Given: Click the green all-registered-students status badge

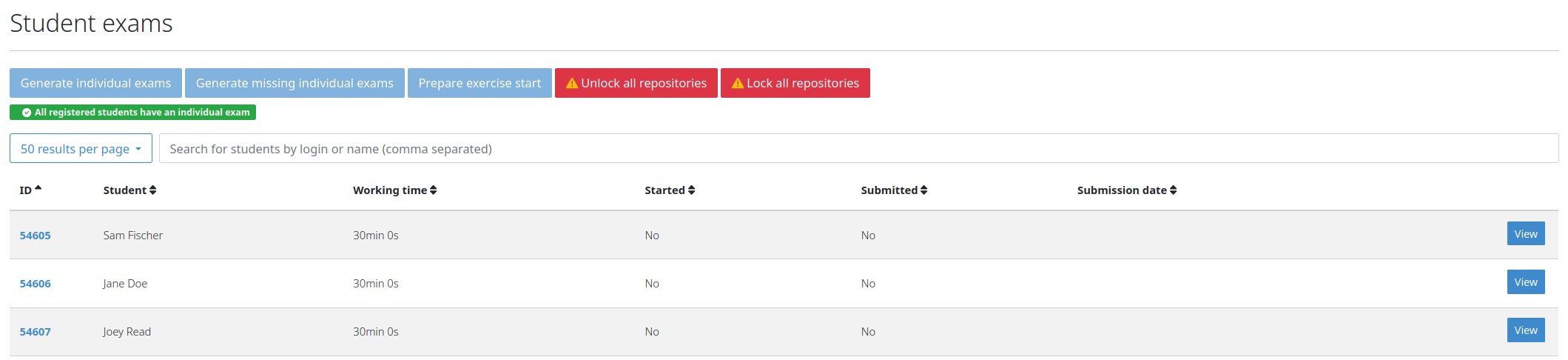Looking at the screenshot, I should [x=133, y=113].
